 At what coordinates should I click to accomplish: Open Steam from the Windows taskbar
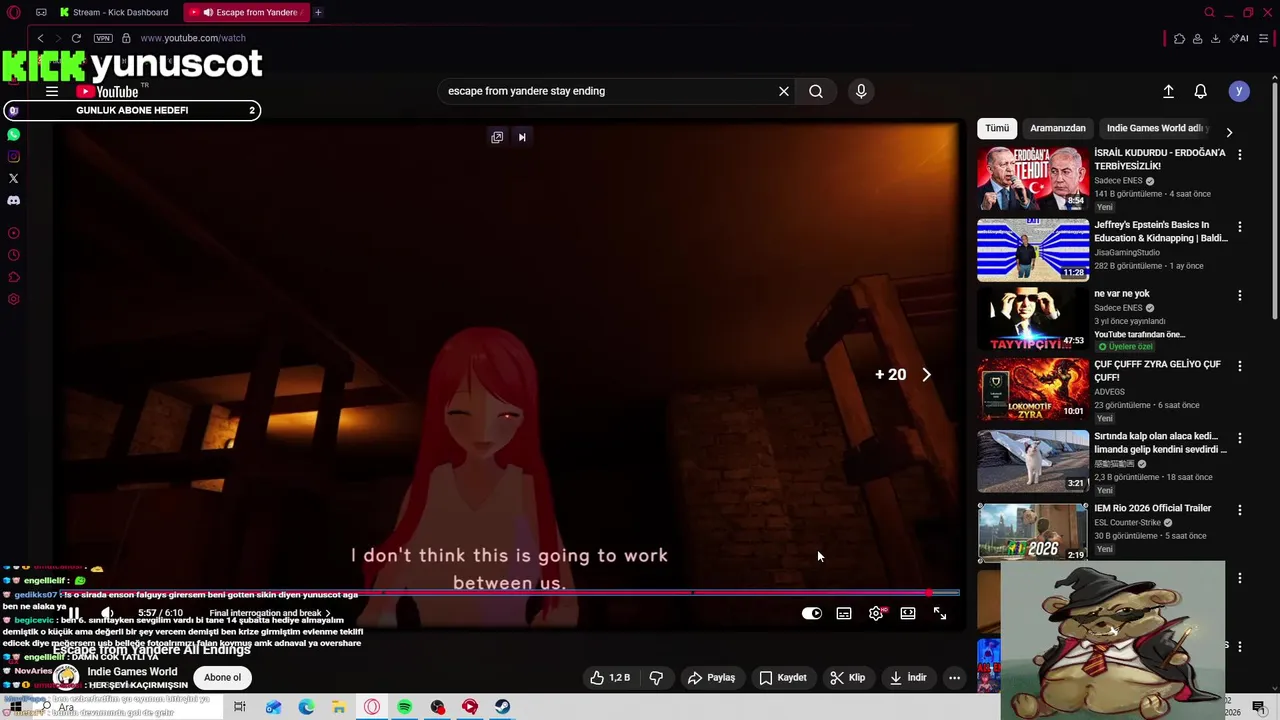coord(503,707)
